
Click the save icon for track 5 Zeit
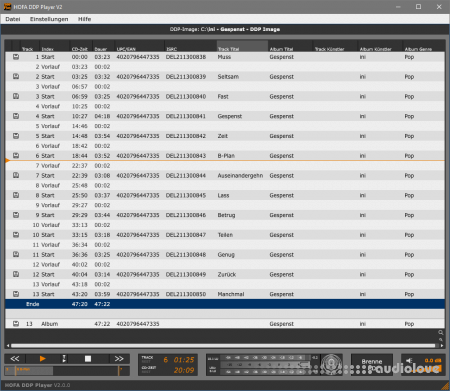click(16, 136)
